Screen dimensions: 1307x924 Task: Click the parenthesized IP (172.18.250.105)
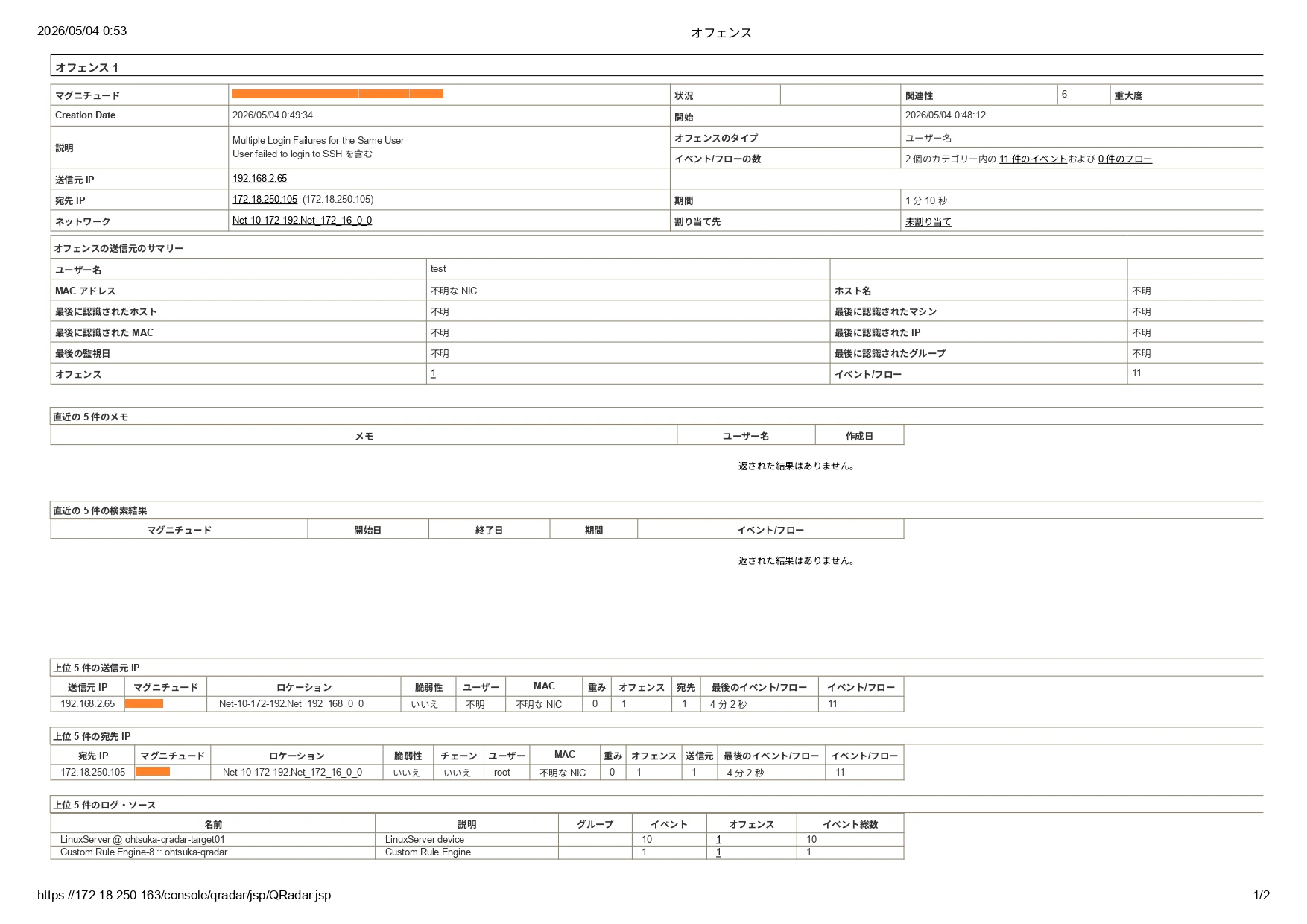pos(338,200)
